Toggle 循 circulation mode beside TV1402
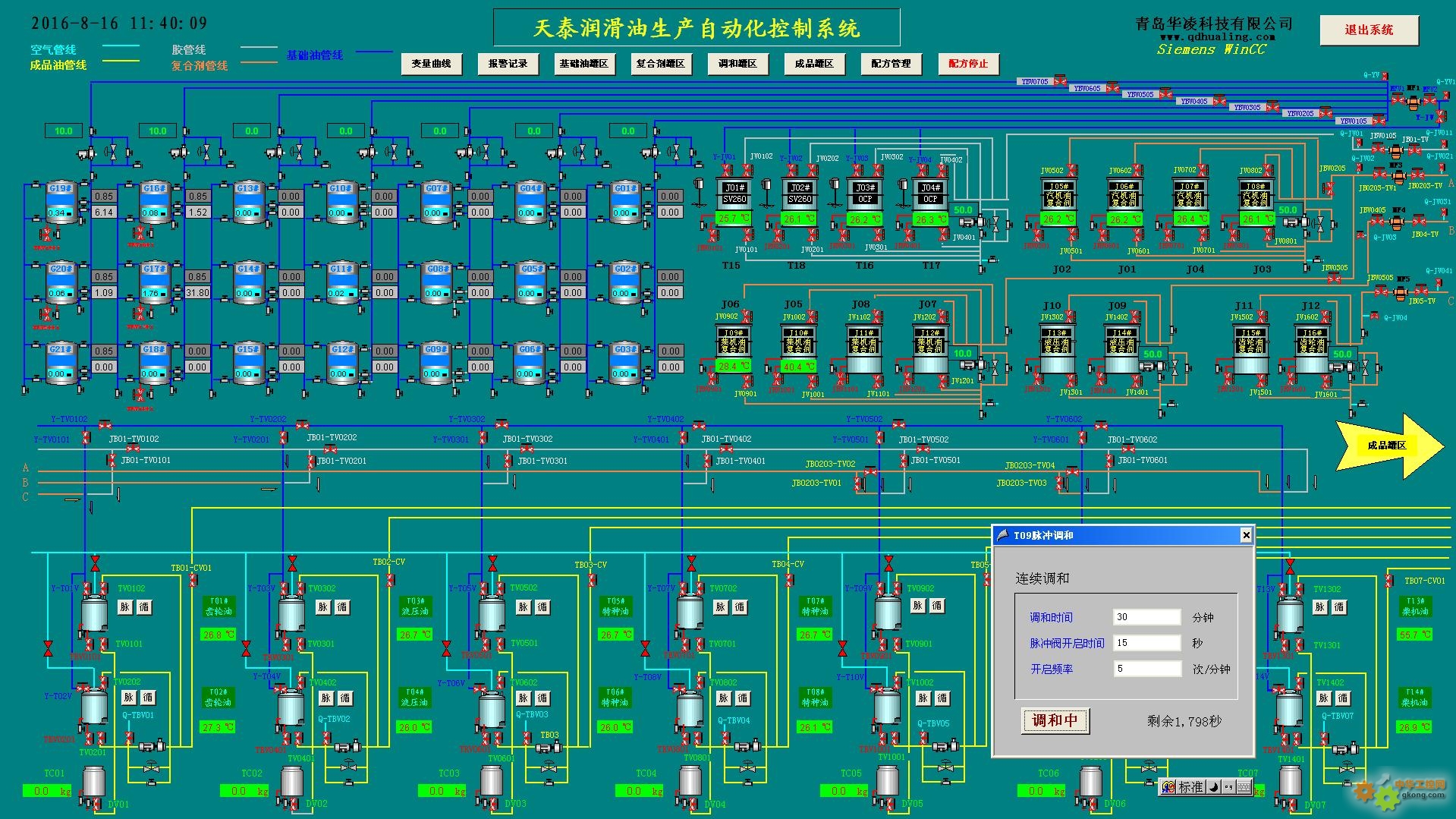Viewport: 1456px width, 819px height. (x=1343, y=698)
